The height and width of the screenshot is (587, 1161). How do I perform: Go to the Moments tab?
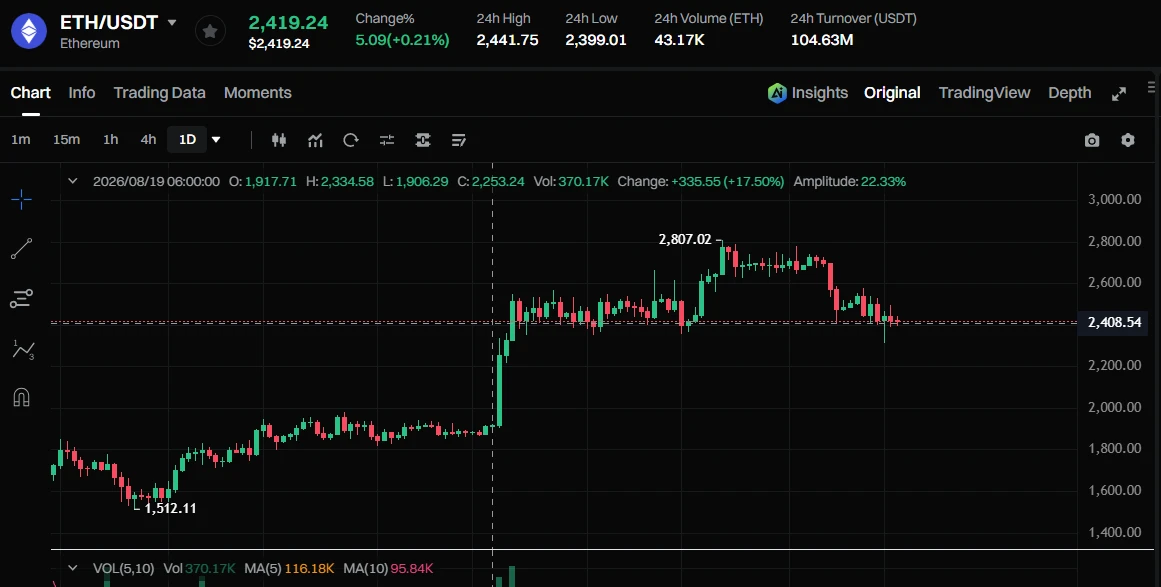tap(258, 93)
